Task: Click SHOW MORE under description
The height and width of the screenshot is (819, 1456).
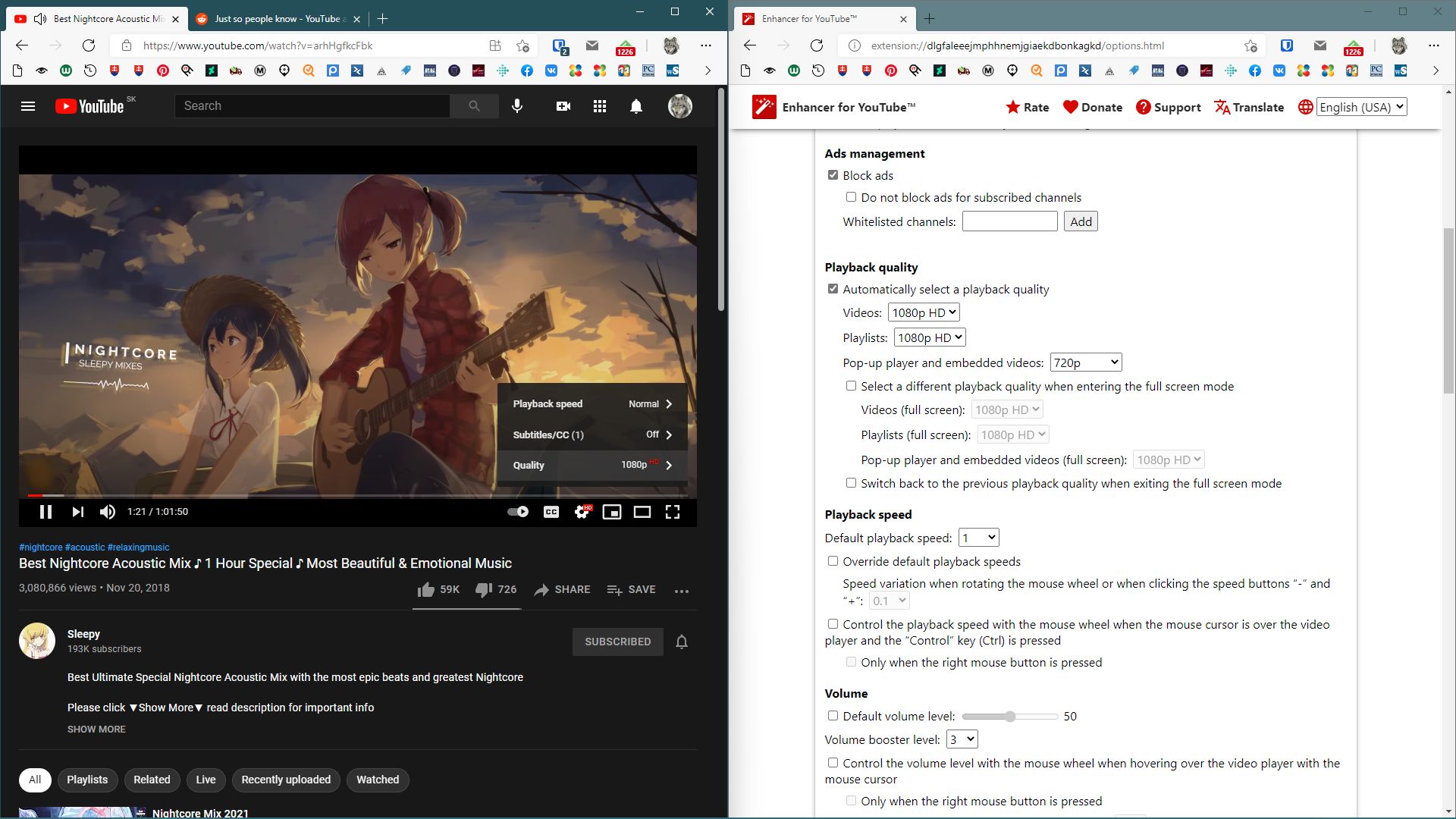Action: coord(96,729)
